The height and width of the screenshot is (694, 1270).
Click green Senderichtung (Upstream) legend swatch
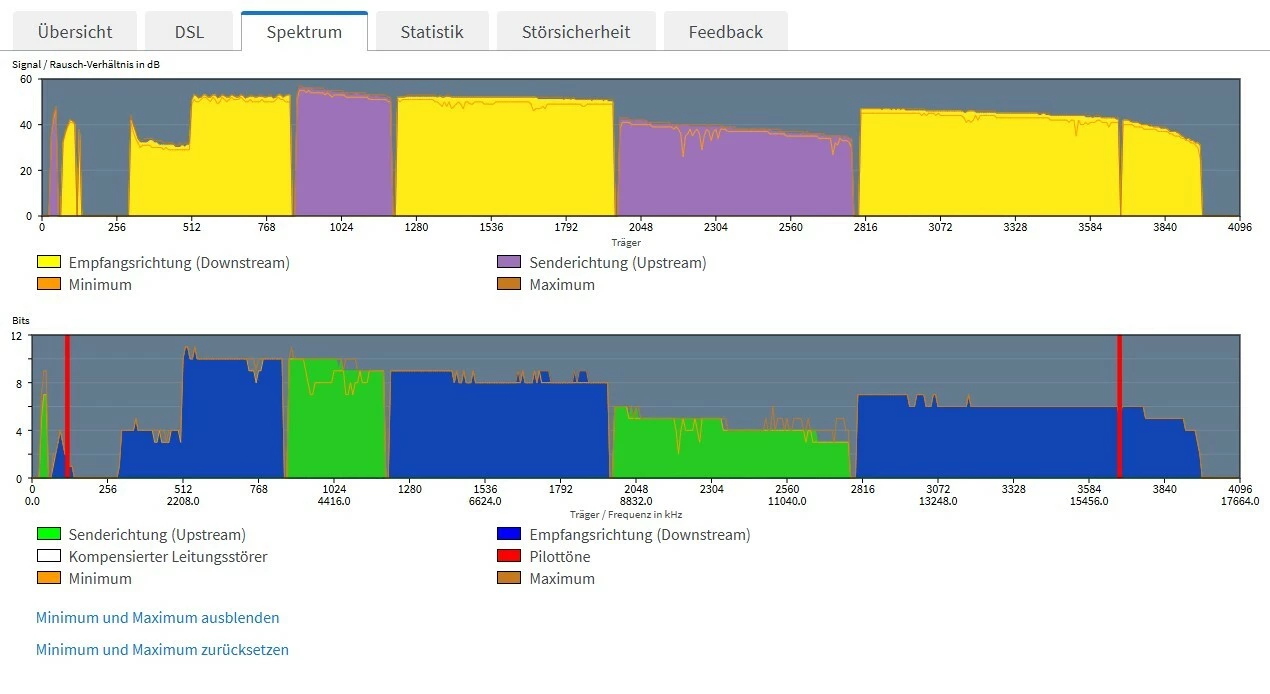[49, 535]
